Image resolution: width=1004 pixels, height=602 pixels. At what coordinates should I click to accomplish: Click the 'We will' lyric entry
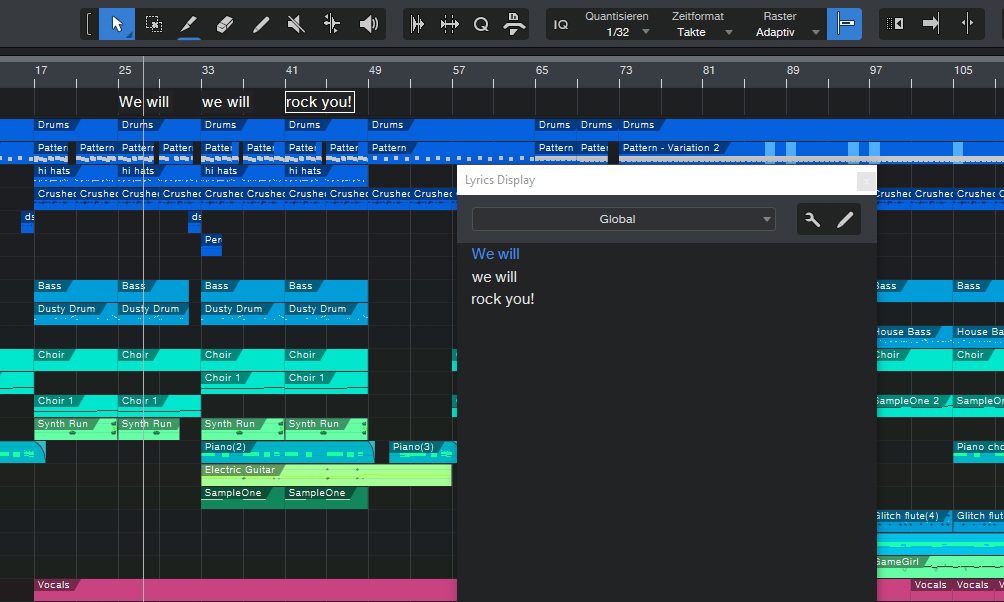coord(495,254)
